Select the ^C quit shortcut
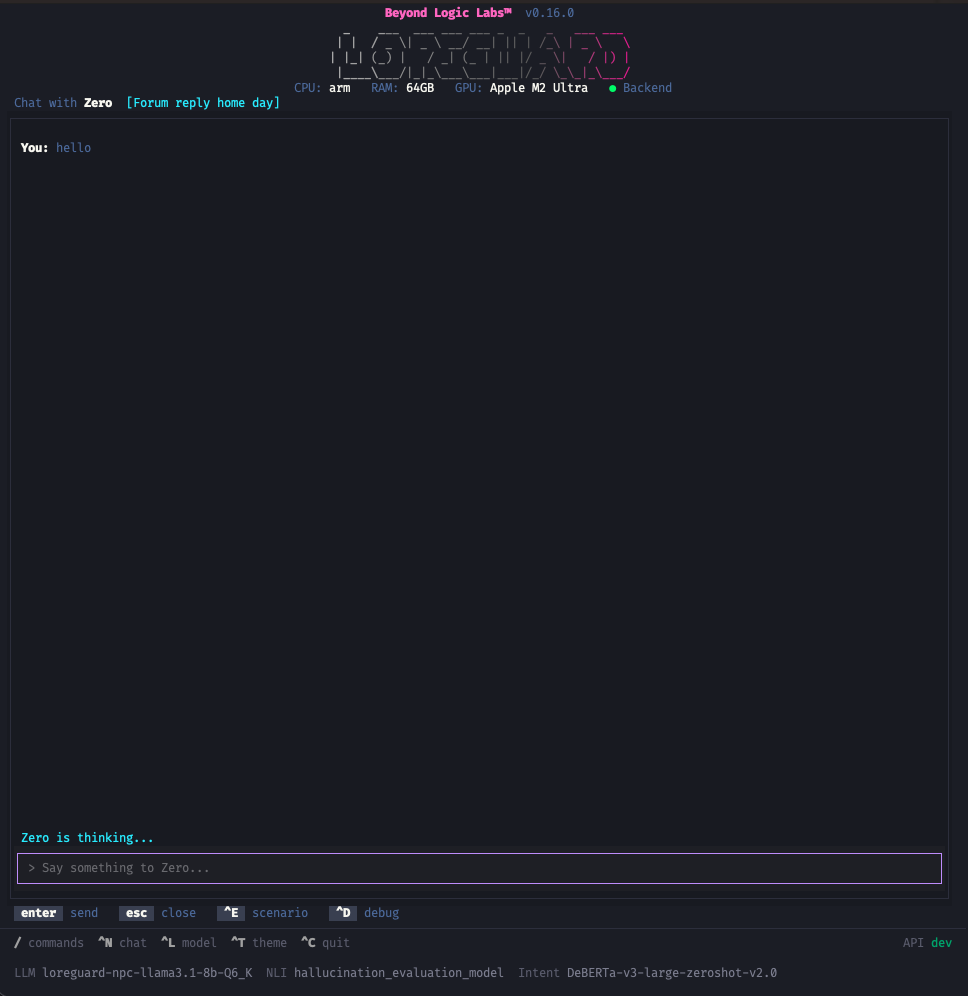The width and height of the screenshot is (968, 996). click(325, 943)
